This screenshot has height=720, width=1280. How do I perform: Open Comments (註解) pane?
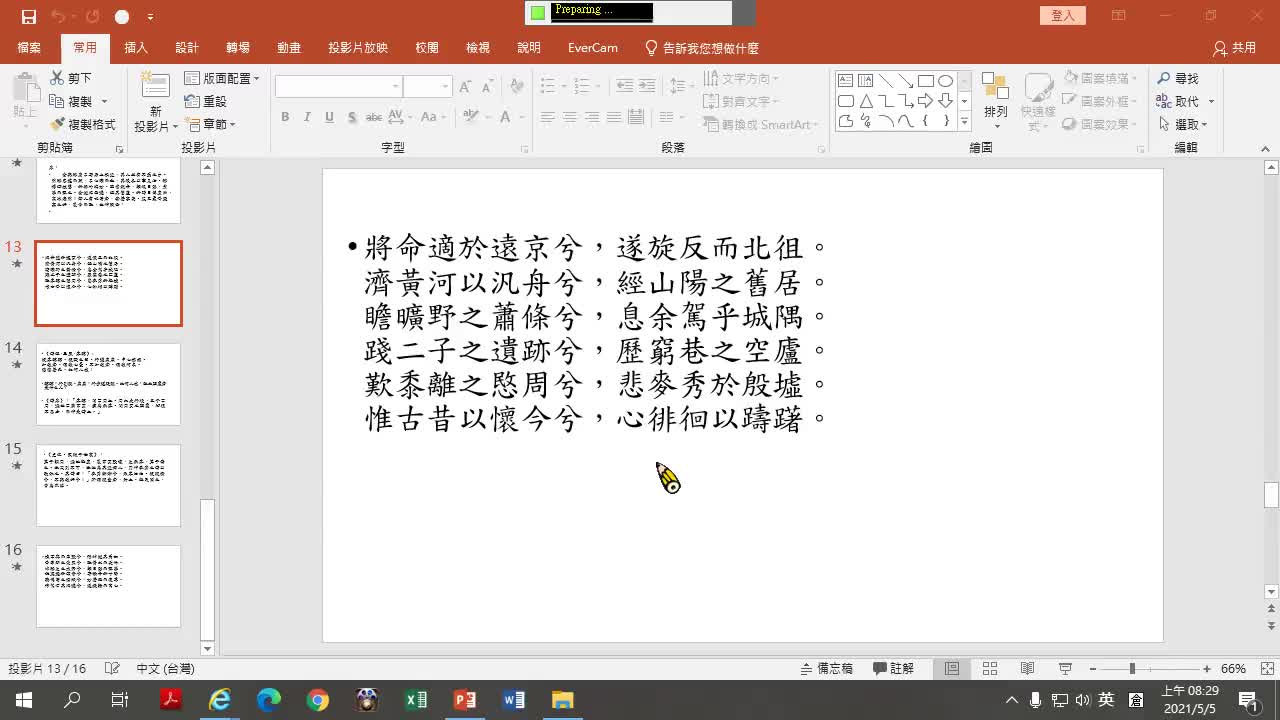[893, 668]
